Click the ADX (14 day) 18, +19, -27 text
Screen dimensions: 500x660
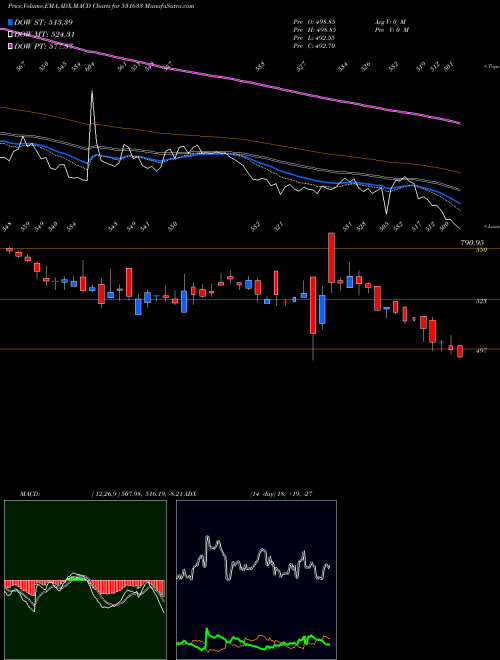281,493
